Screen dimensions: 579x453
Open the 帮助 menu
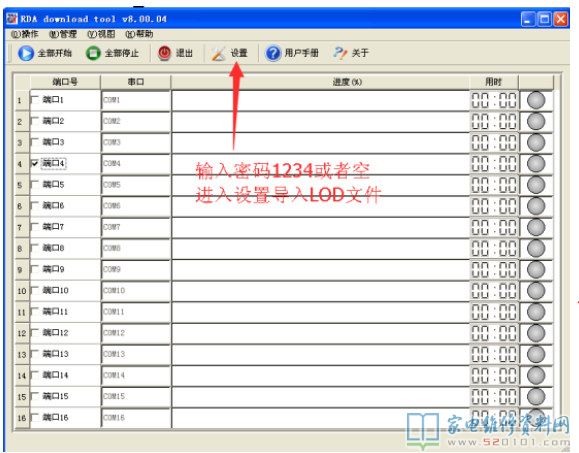[x=139, y=34]
